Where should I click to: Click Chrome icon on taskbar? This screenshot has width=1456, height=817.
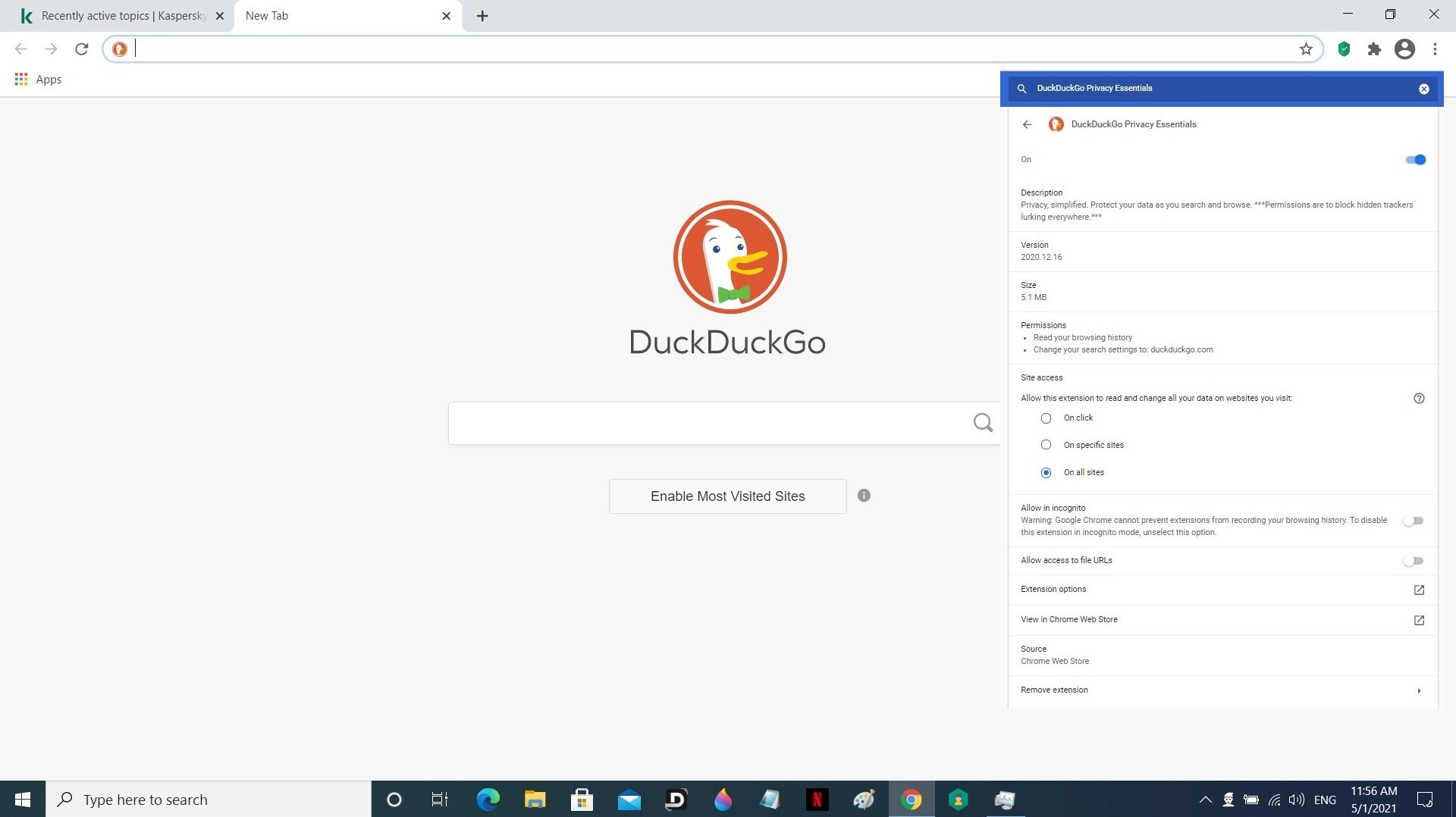pos(911,800)
